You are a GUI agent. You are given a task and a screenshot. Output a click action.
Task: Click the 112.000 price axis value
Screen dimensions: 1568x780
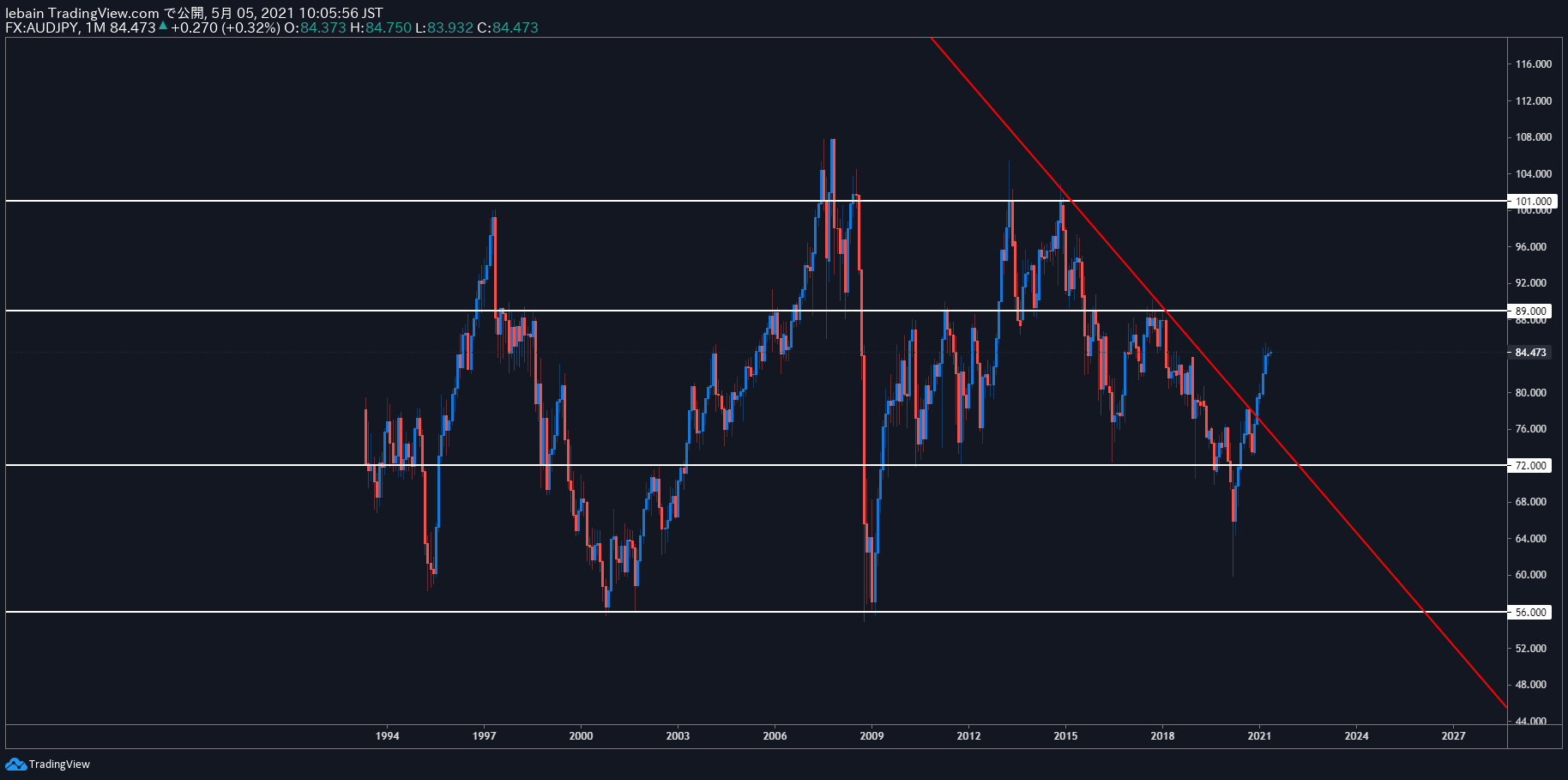[x=1533, y=101]
